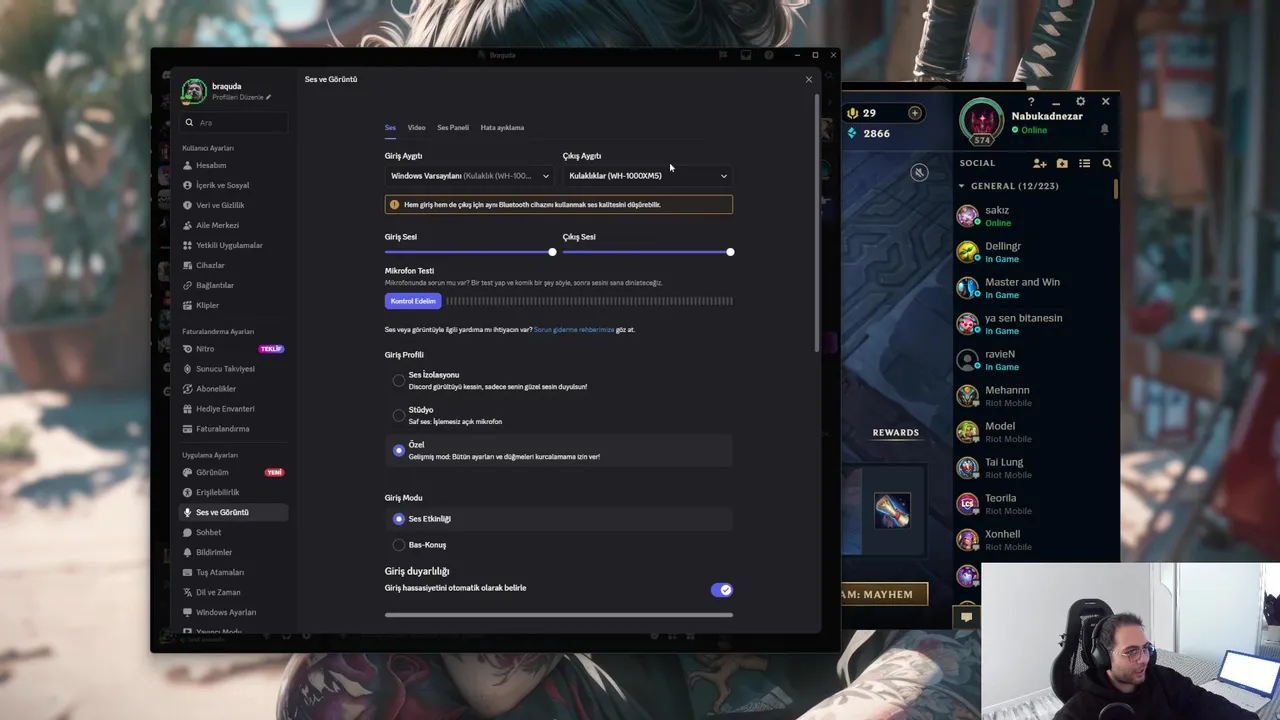Screen dimensions: 1280x720
Task: Open Klipler clips settings
Action: coord(233,305)
